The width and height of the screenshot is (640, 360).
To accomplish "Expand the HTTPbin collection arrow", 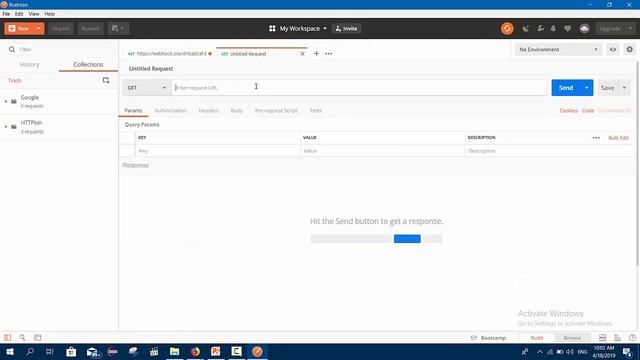I will [6, 127].
